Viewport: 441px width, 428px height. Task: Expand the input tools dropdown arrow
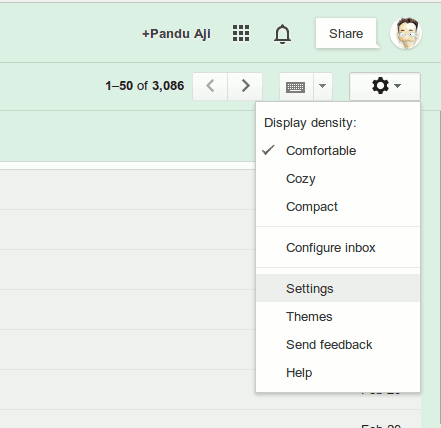pos(322,86)
